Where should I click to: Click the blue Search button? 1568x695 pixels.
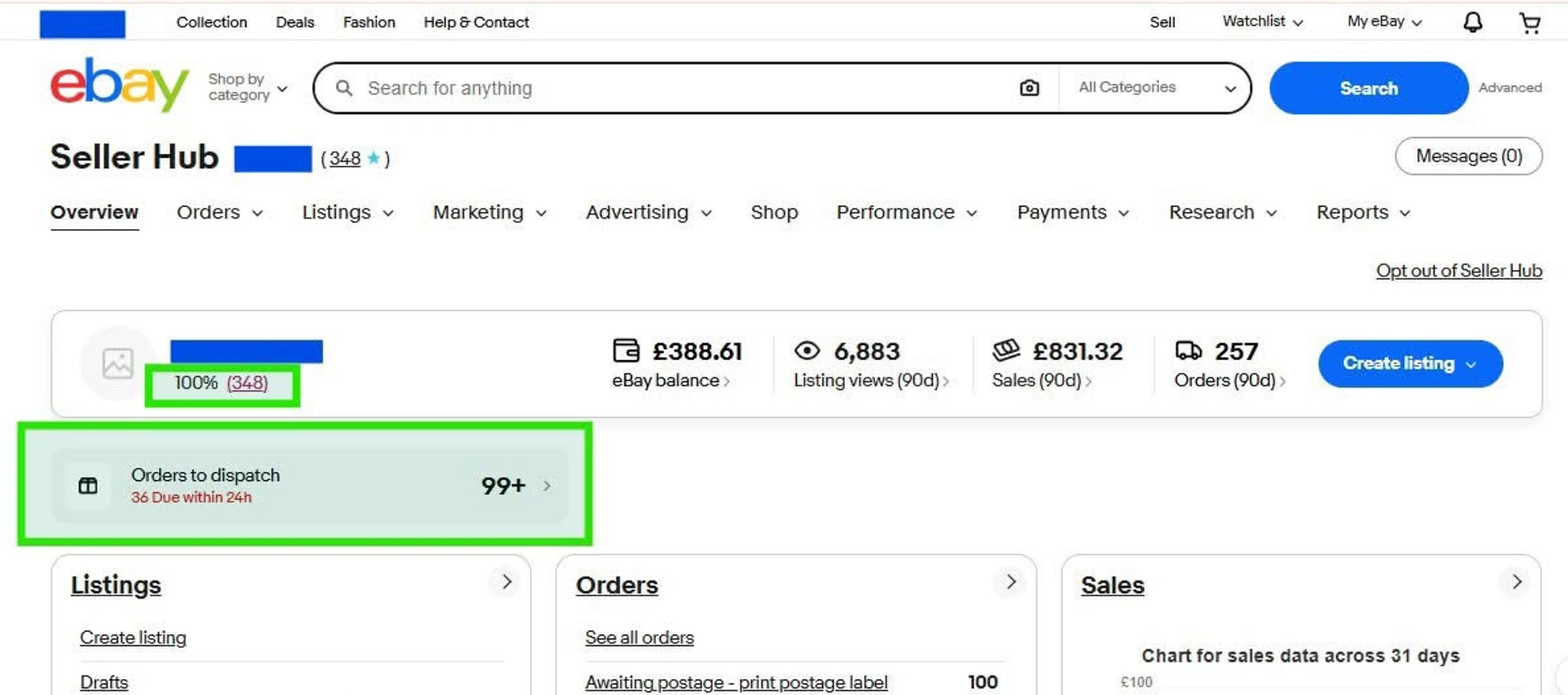point(1369,88)
